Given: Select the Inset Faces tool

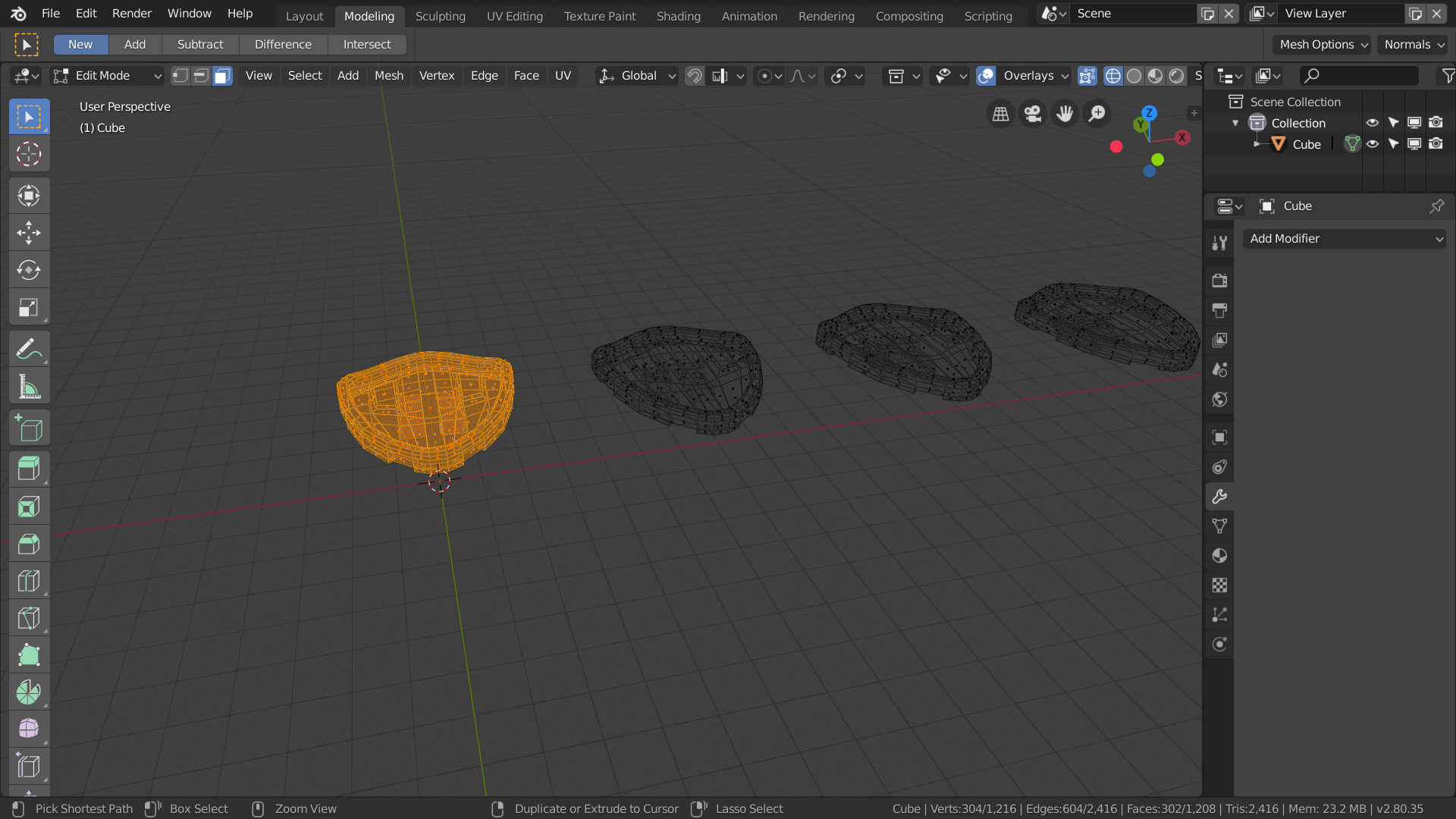Looking at the screenshot, I should pyautogui.click(x=29, y=506).
